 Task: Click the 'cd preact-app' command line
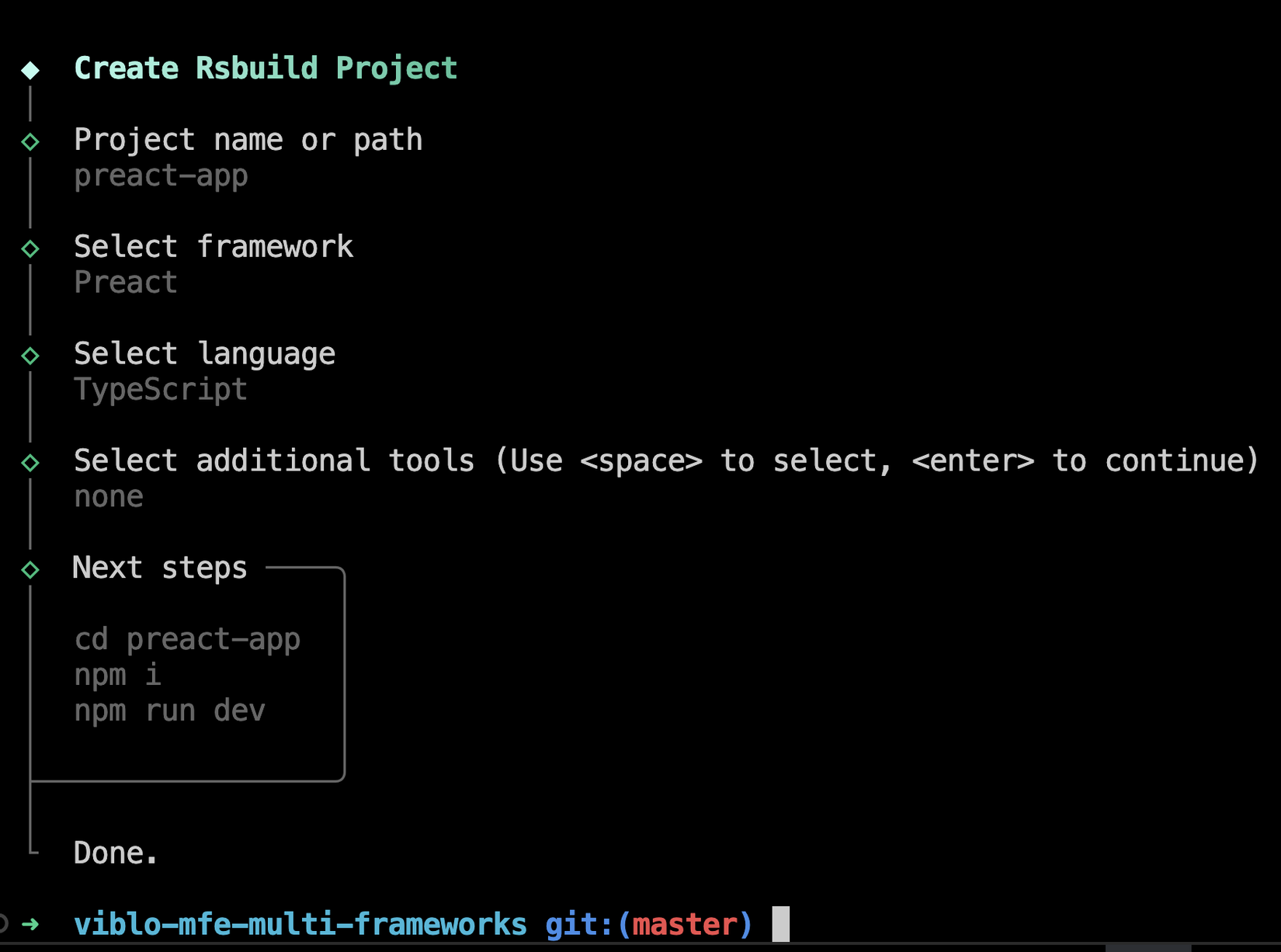187,640
